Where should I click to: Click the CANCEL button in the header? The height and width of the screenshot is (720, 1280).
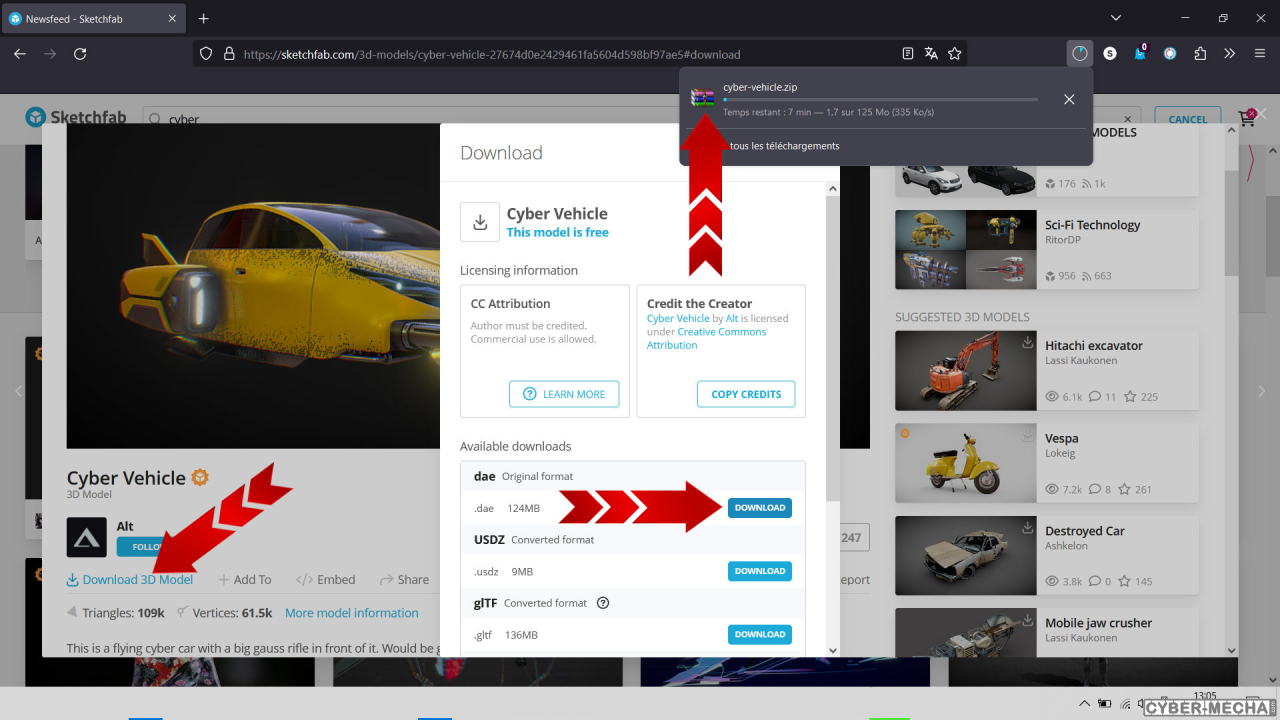[x=1188, y=119]
